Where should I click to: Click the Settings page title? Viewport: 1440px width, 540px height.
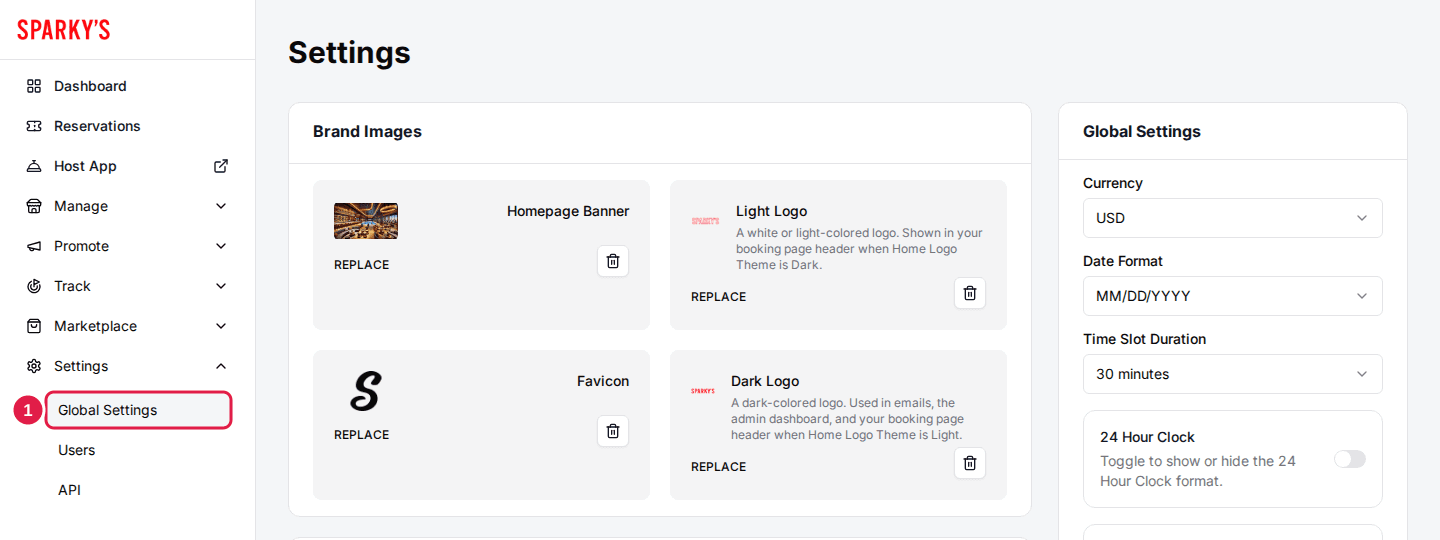click(x=349, y=52)
